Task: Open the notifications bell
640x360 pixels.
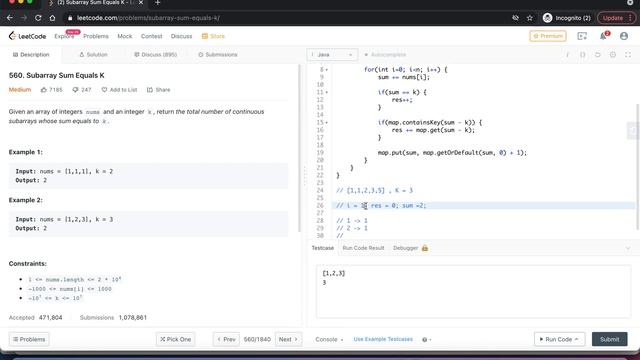Action: click(603, 36)
